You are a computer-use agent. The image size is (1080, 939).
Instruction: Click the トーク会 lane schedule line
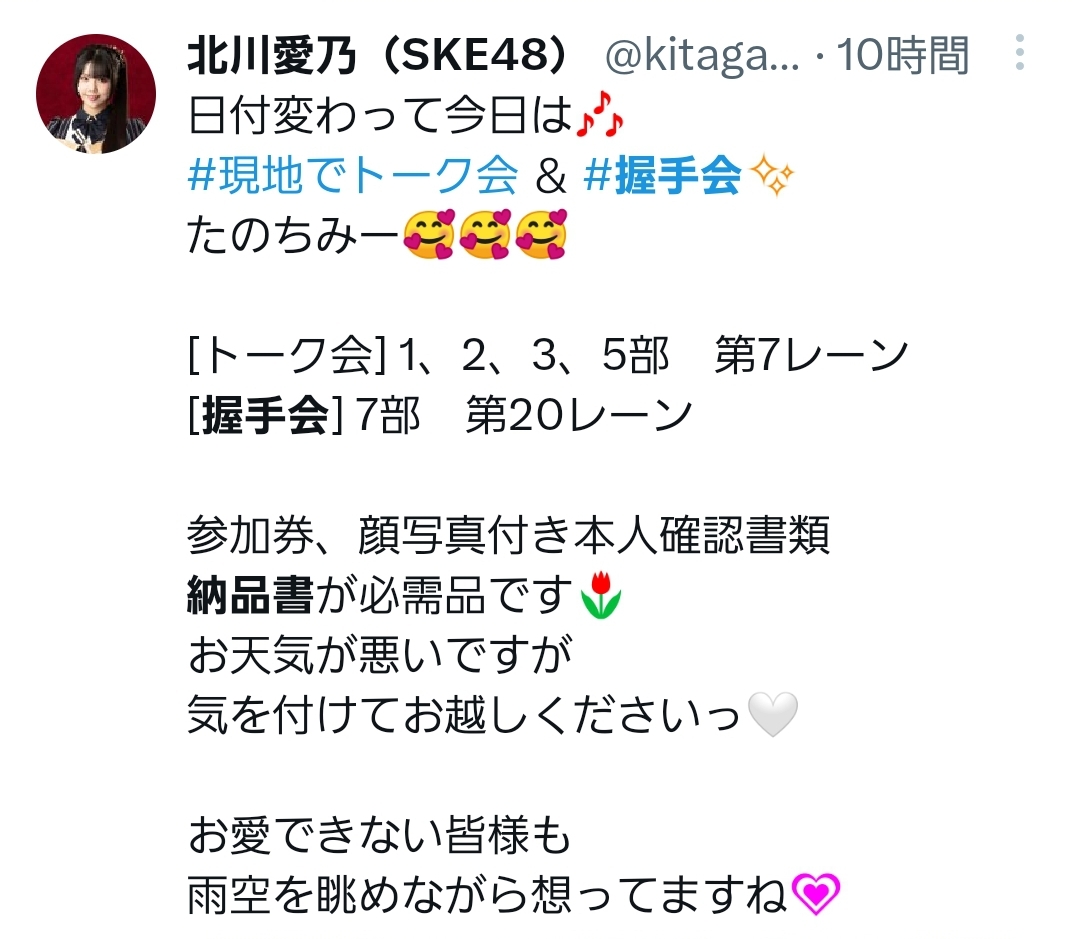click(548, 355)
